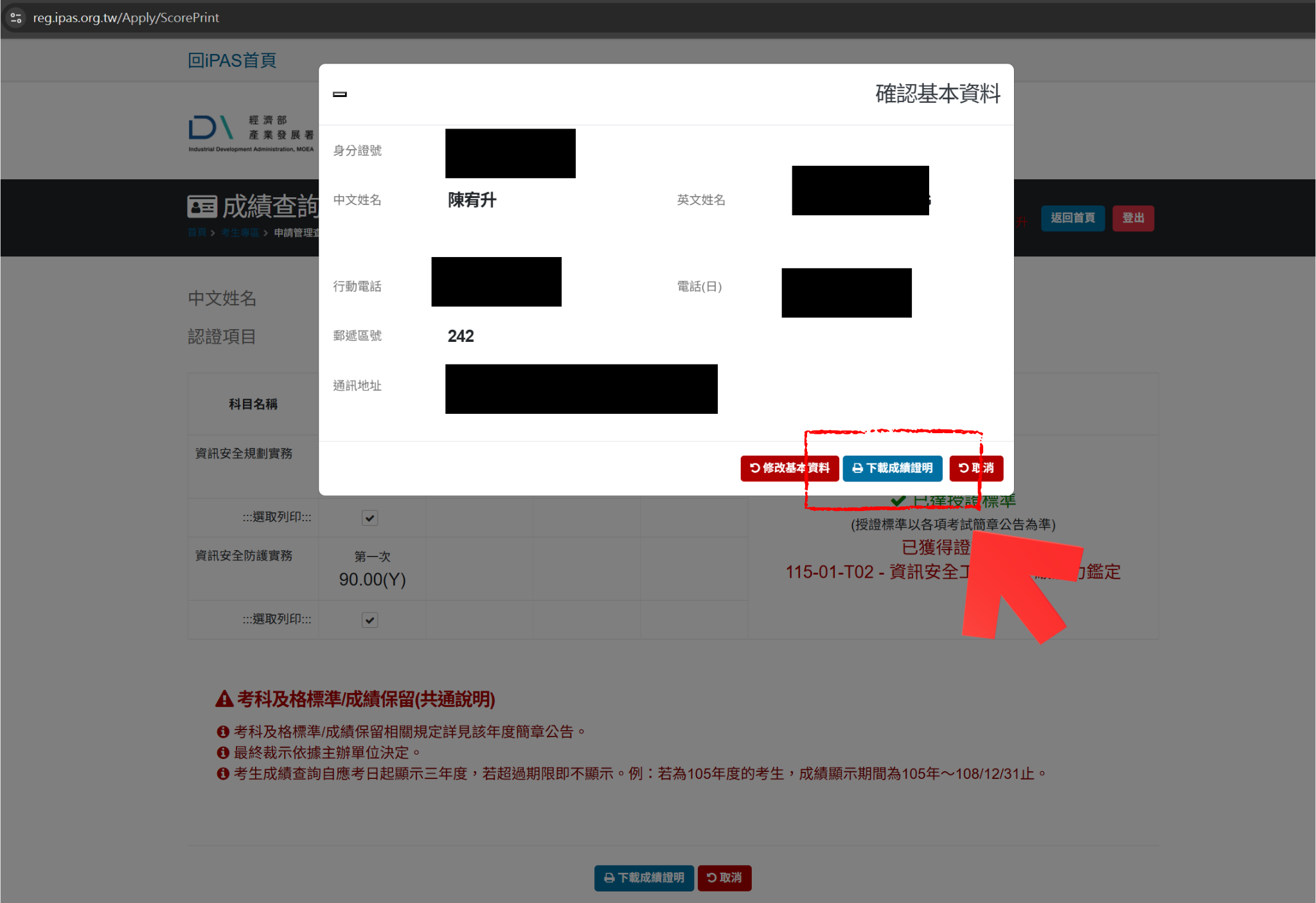Toggle print checkbox for 資訊安全防護實務
Screen dimensions: 1316x903
click(x=369, y=620)
